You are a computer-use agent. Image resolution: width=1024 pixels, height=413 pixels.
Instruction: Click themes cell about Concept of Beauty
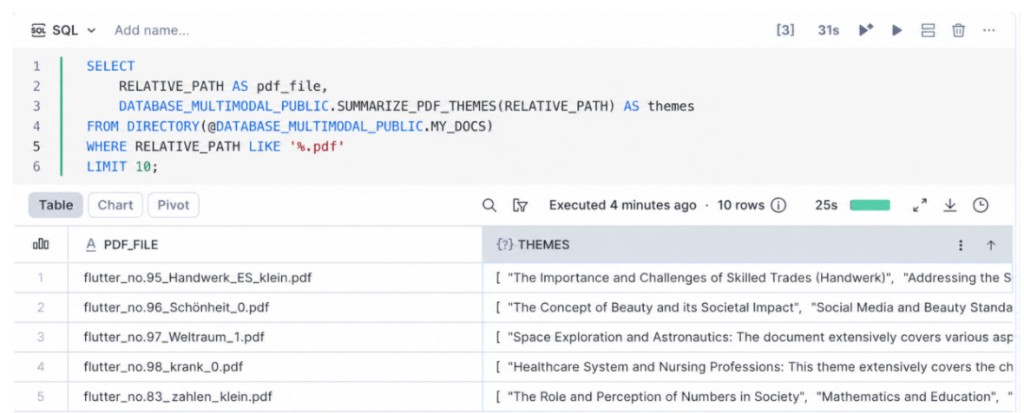point(748,307)
